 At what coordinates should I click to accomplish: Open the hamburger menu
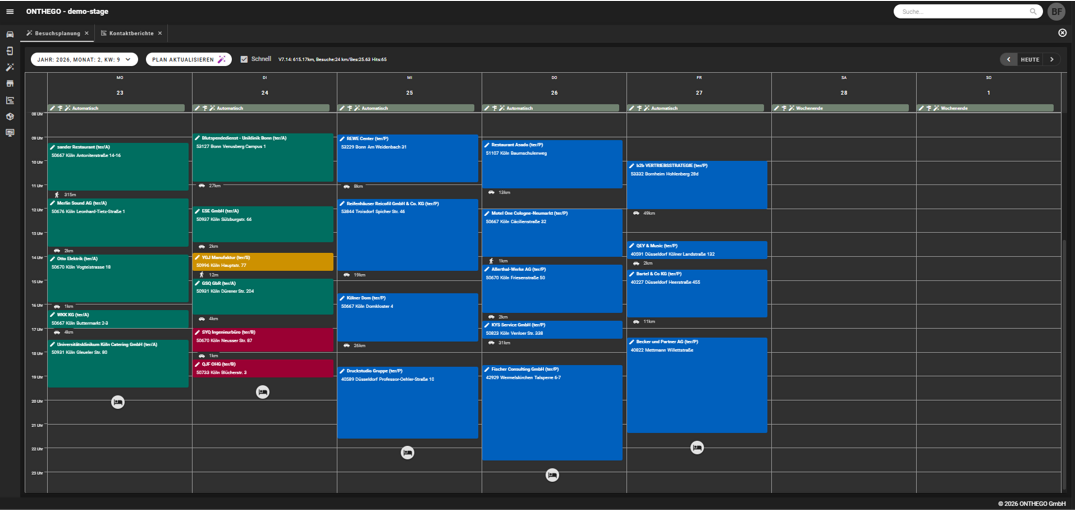pos(10,11)
